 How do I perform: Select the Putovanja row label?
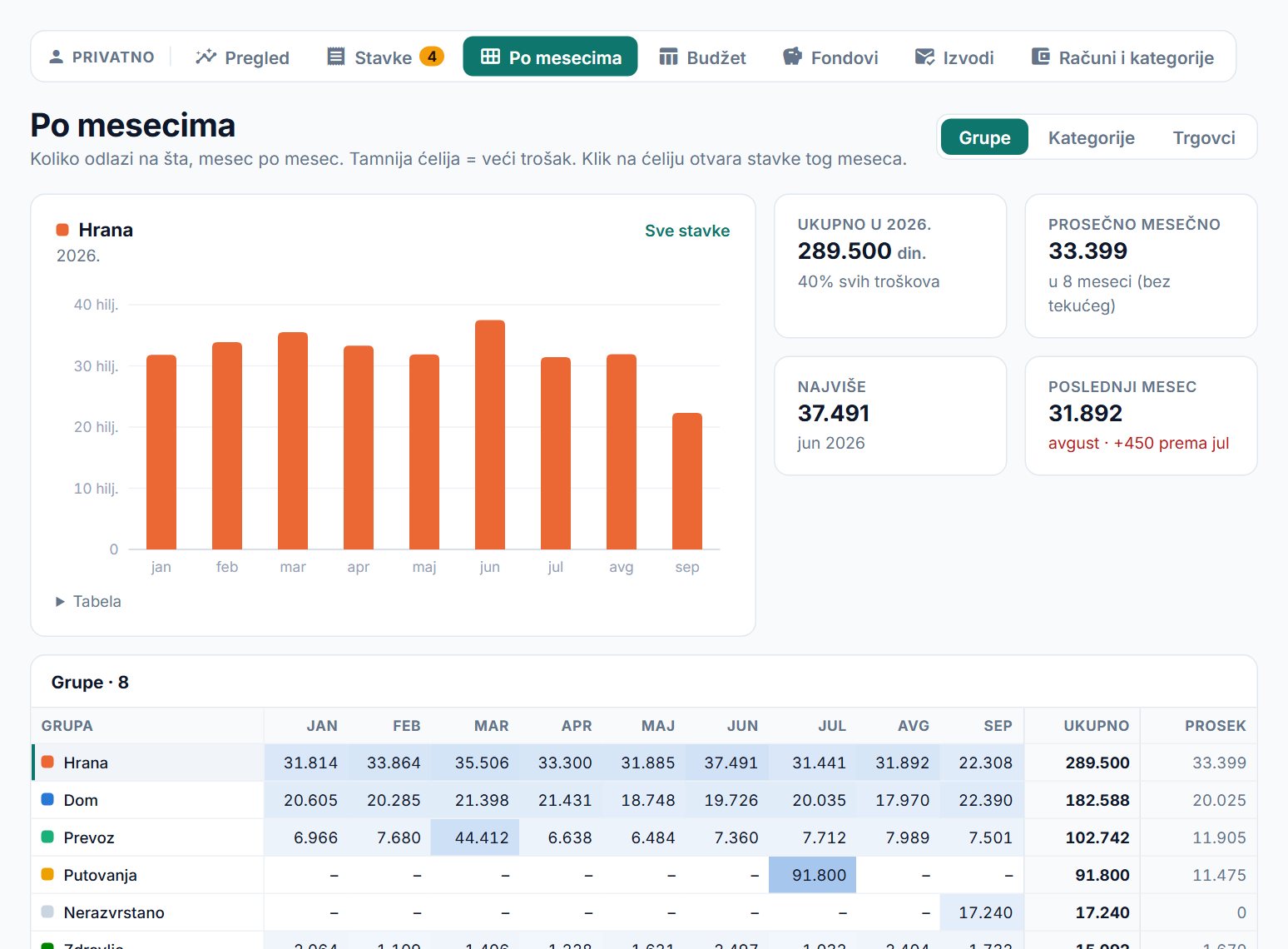pos(100,875)
